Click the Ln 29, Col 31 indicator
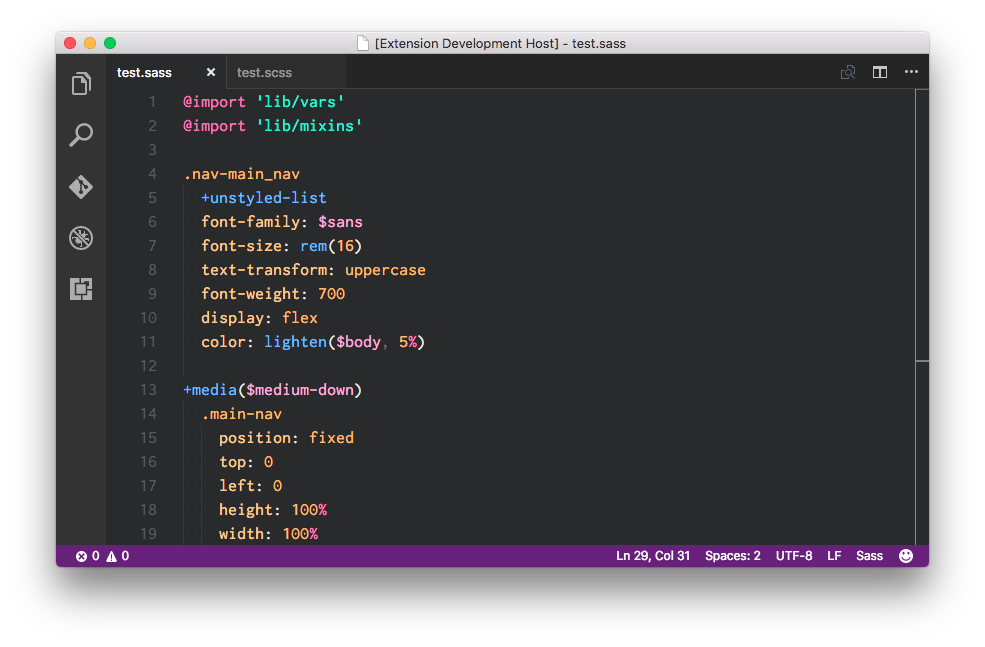This screenshot has height=647, width=985. [653, 556]
